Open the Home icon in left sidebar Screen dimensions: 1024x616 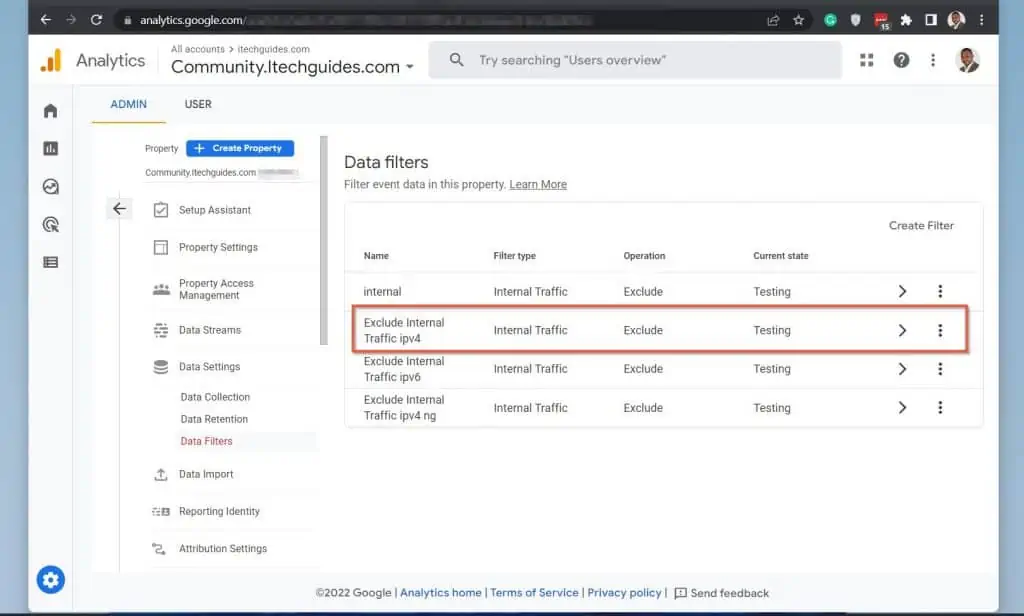pyautogui.click(x=51, y=111)
